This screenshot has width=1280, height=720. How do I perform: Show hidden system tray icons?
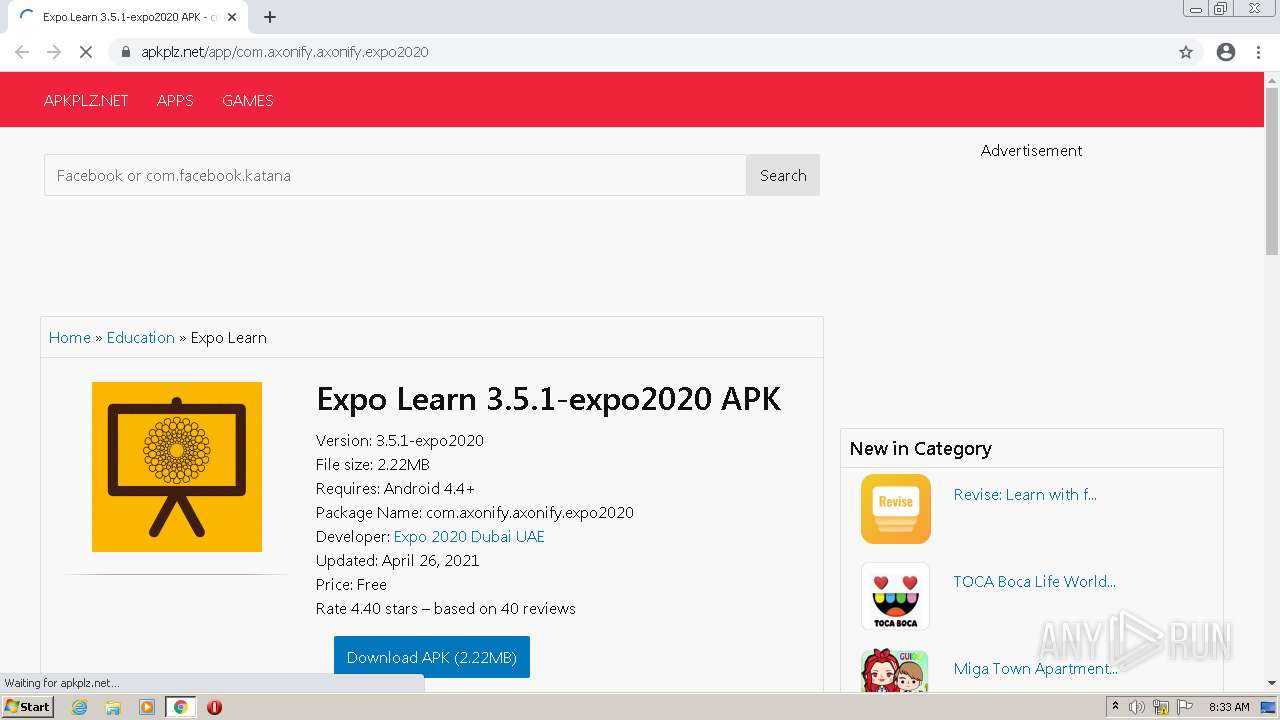[x=1115, y=707]
